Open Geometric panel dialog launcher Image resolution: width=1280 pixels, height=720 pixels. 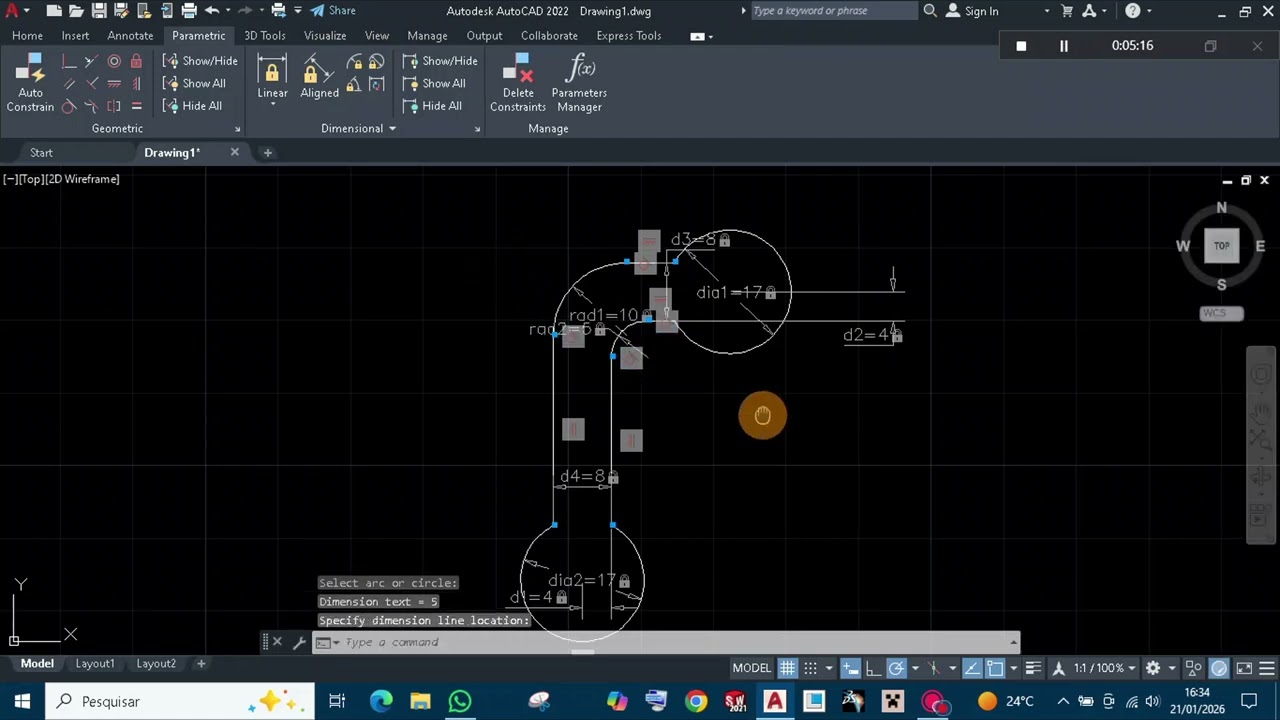pos(237,129)
